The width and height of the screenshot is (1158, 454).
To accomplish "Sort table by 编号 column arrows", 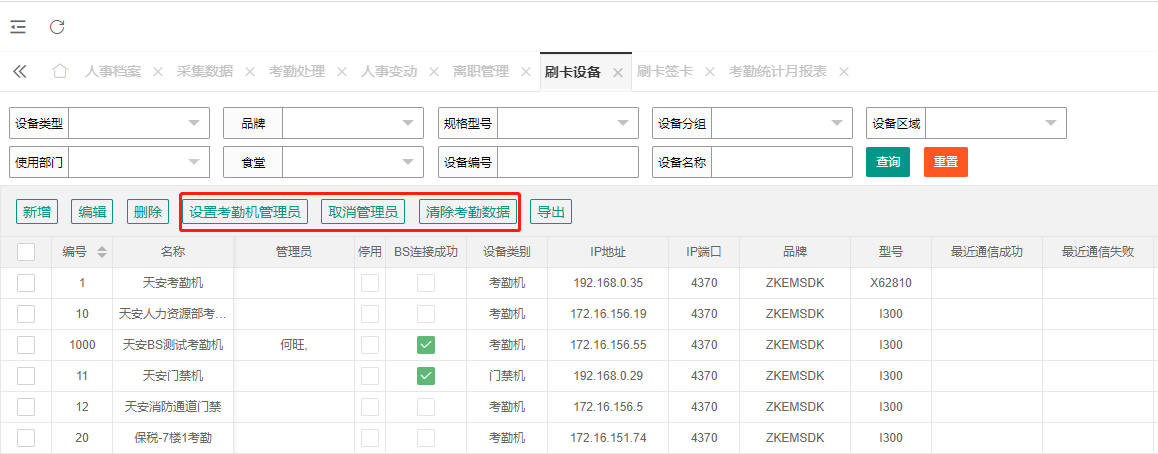I will [x=102, y=252].
